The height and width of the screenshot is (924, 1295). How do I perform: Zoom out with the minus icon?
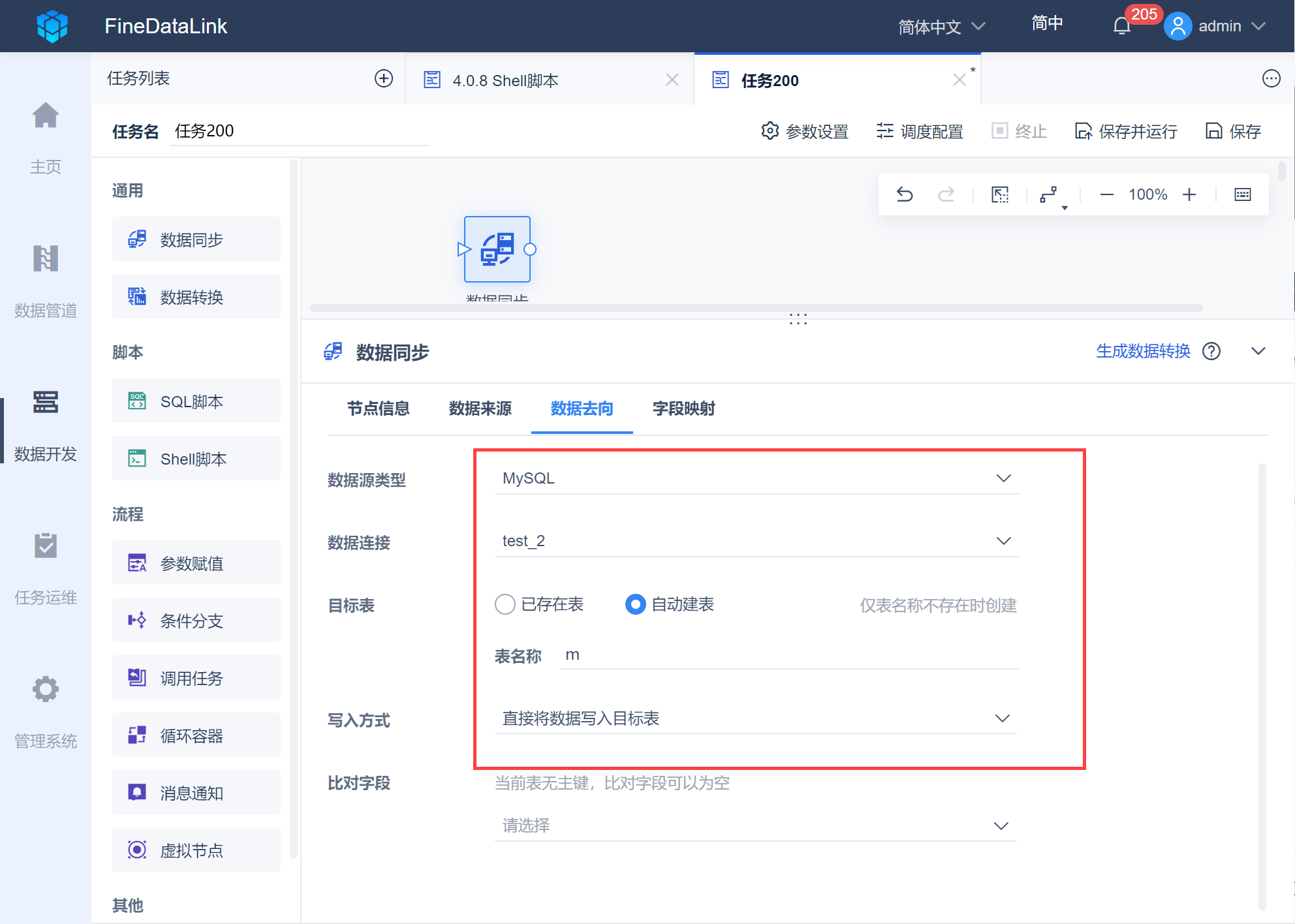tap(1106, 194)
